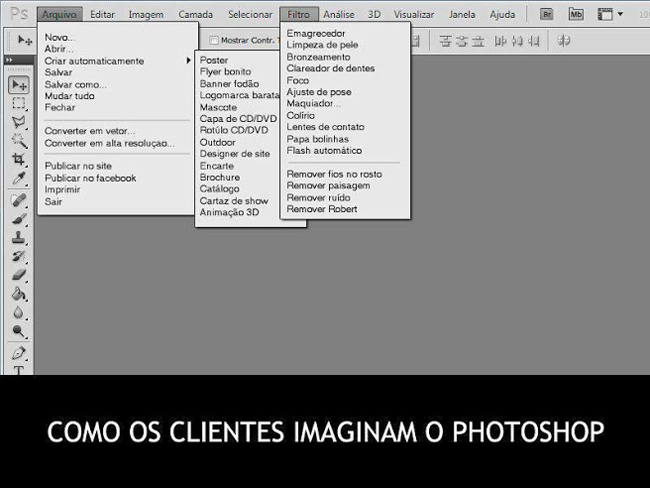The image size is (650, 488).
Task: Apply Papa bolinhas filter
Action: point(318,139)
